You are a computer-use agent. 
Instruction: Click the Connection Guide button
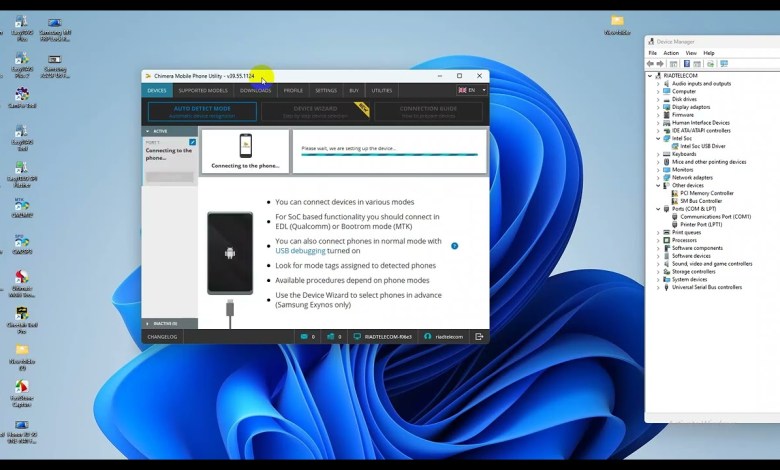[x=428, y=111]
